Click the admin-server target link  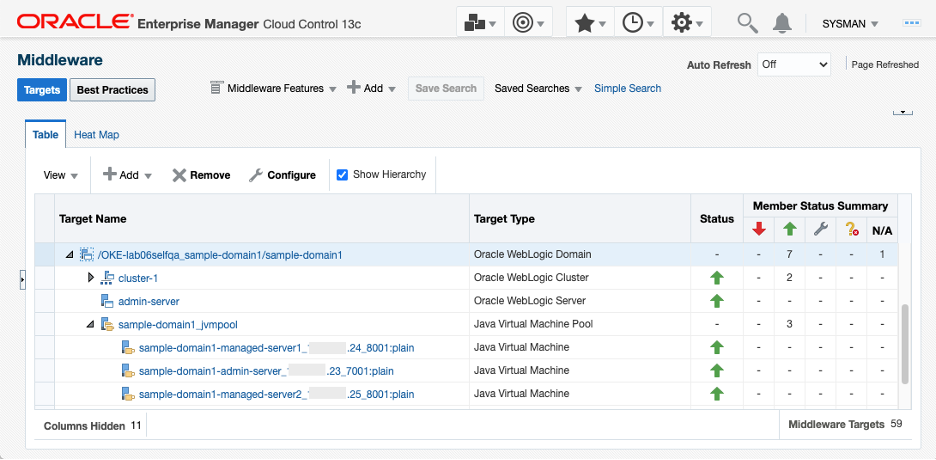coord(148,301)
